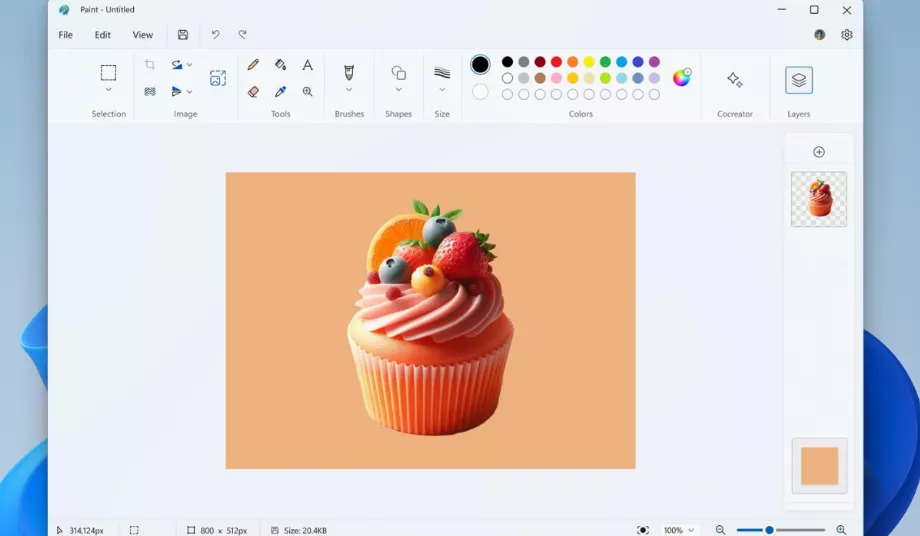Select Color 1 black primary swatch
Viewport: 920px width, 536px height.
pyautogui.click(x=480, y=65)
